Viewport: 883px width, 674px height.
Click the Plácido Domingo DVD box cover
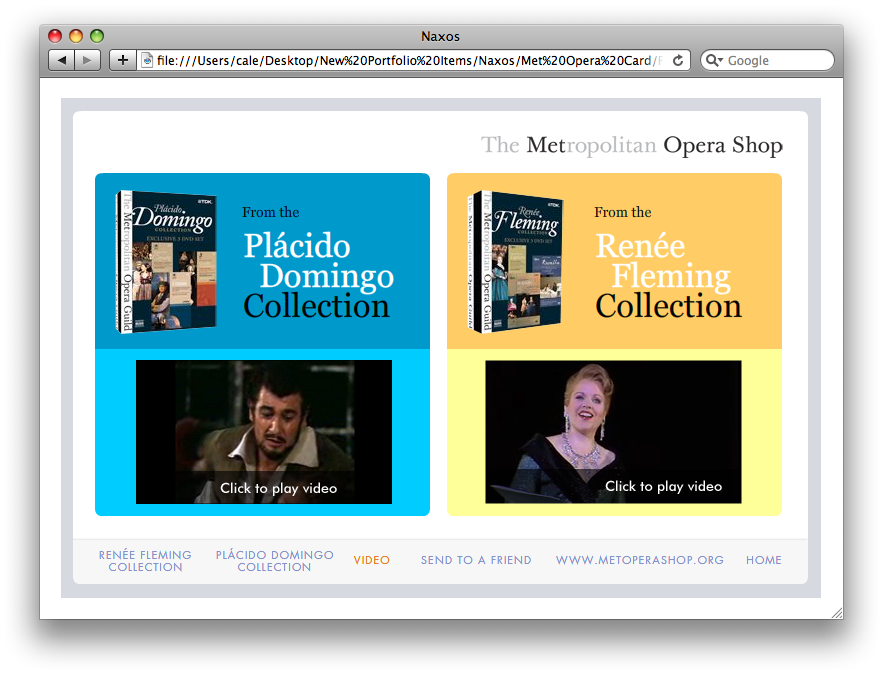coord(166,261)
